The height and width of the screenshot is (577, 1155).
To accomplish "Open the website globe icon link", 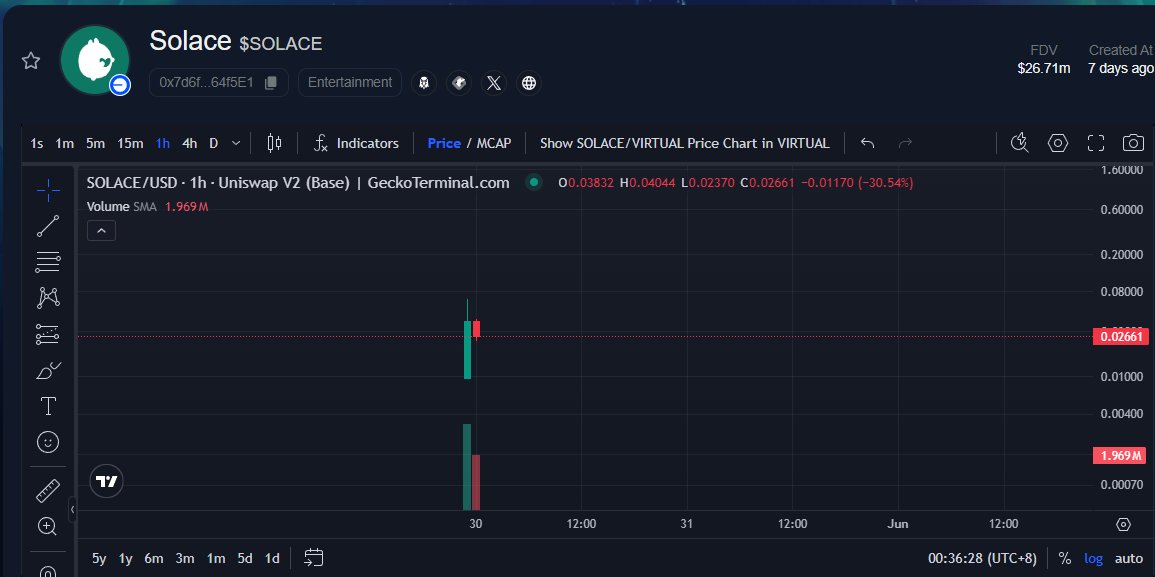I will pyautogui.click(x=528, y=83).
